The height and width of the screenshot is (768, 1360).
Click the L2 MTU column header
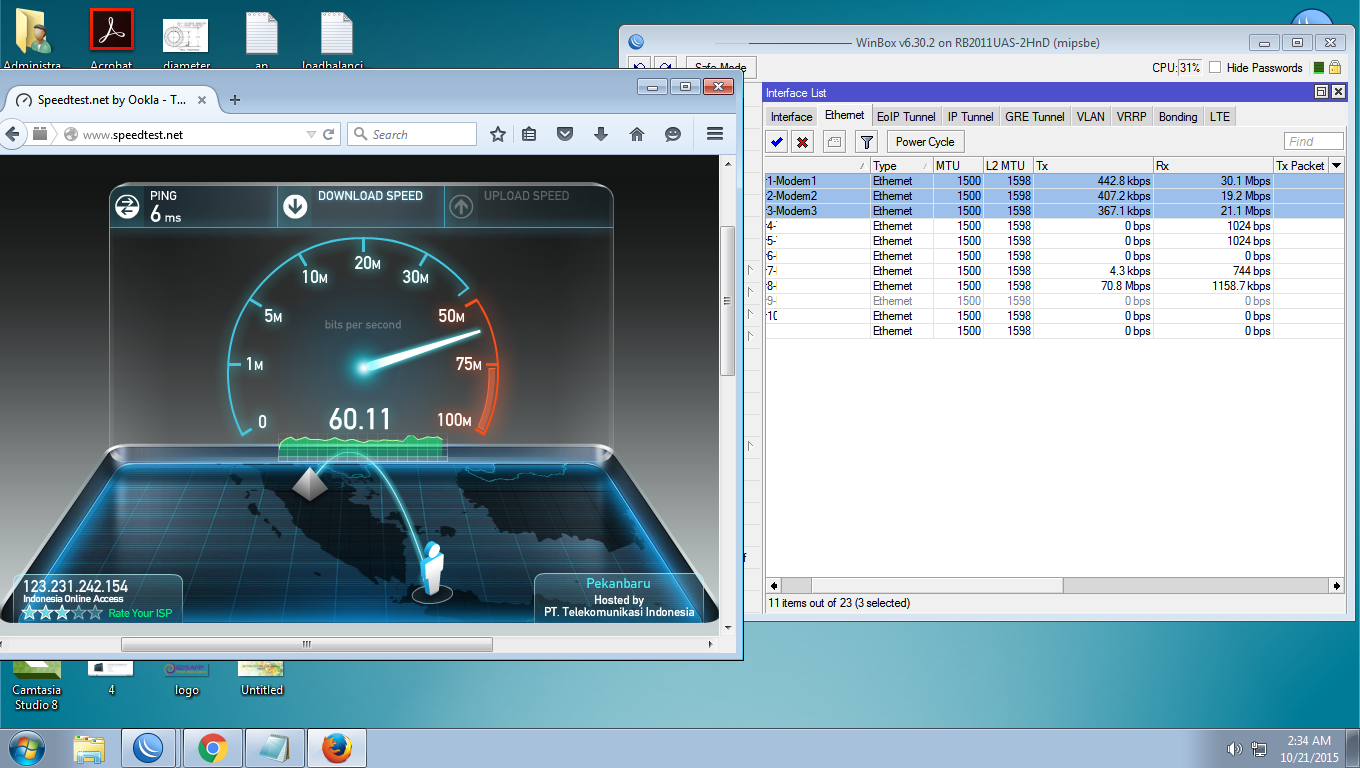(1008, 165)
